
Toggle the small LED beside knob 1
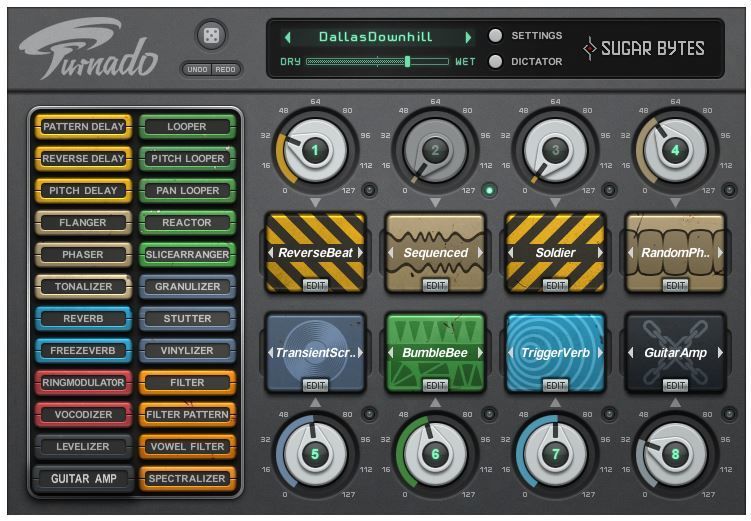pyautogui.click(x=369, y=190)
